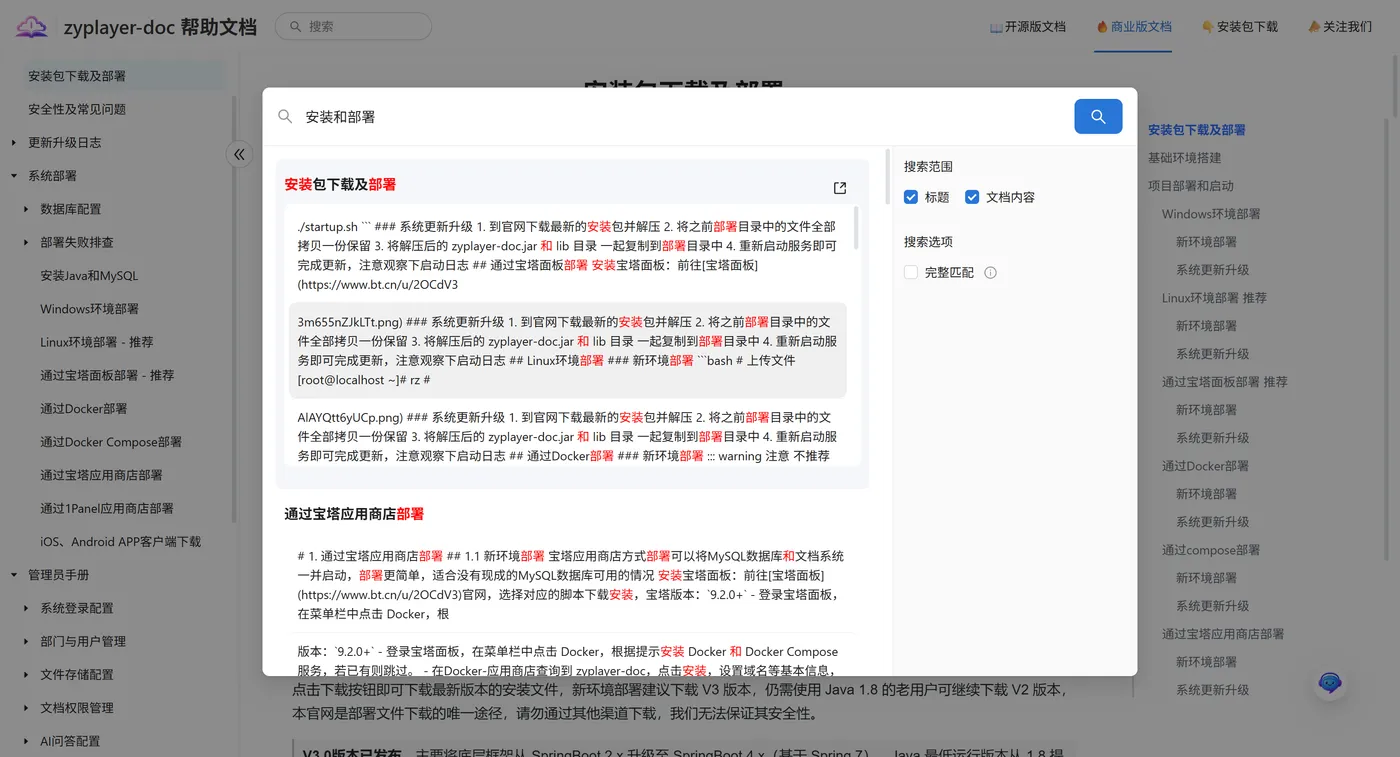Expand the AI问答配置 tree node
The width and height of the screenshot is (1400, 757).
pos(26,741)
